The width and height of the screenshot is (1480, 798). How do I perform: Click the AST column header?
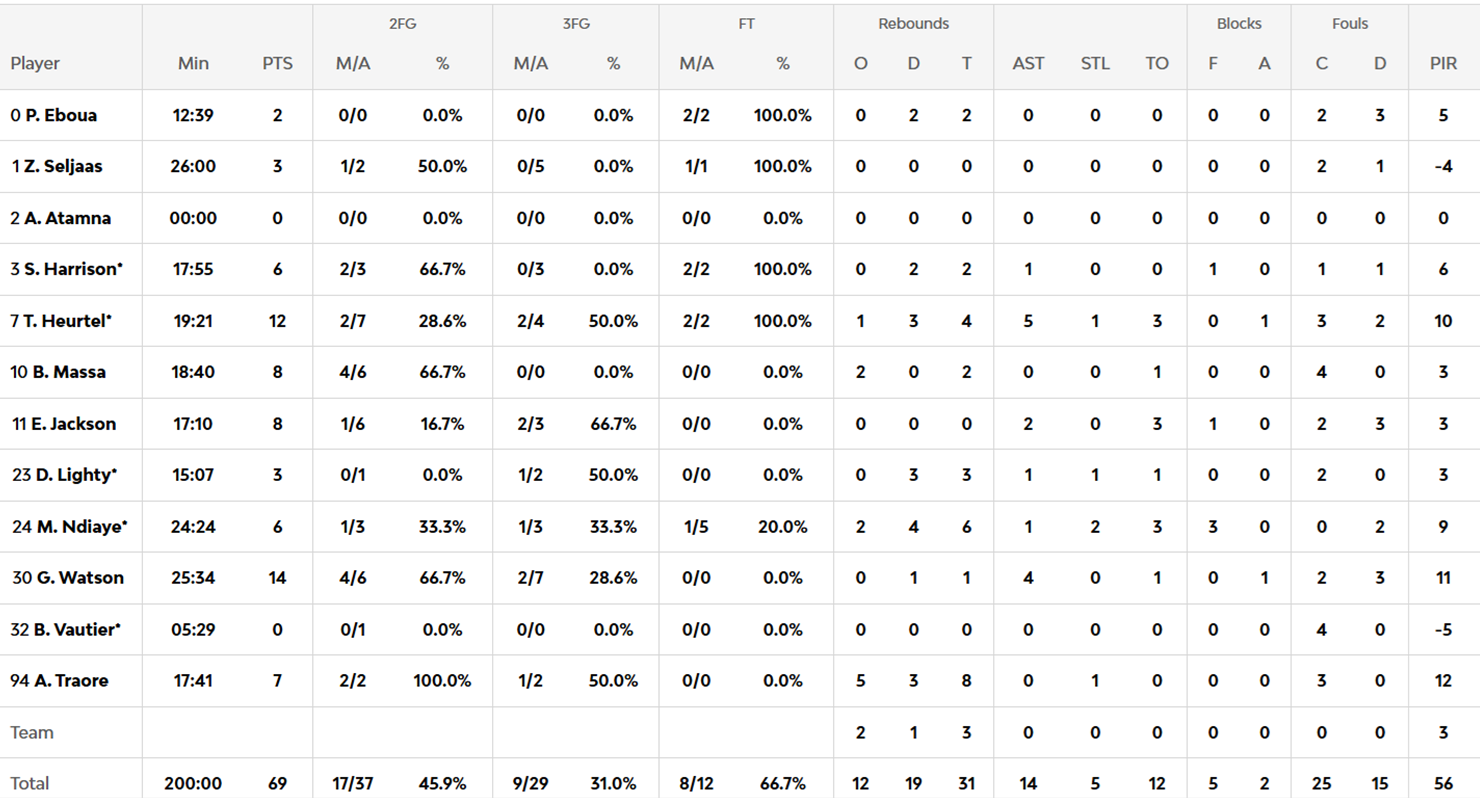1028,63
